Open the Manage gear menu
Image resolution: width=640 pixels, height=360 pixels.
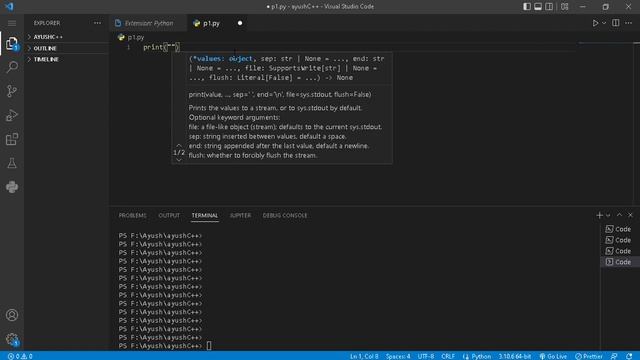point(12,339)
